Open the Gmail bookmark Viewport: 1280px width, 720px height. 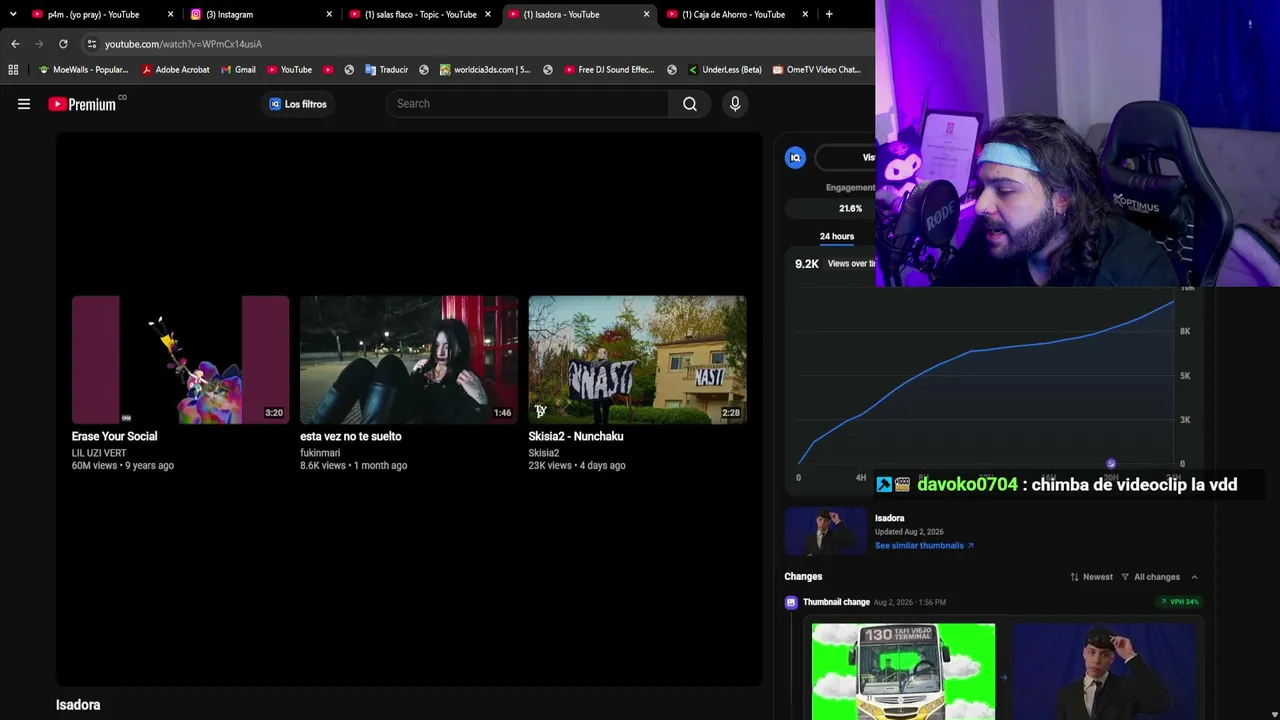tap(238, 70)
